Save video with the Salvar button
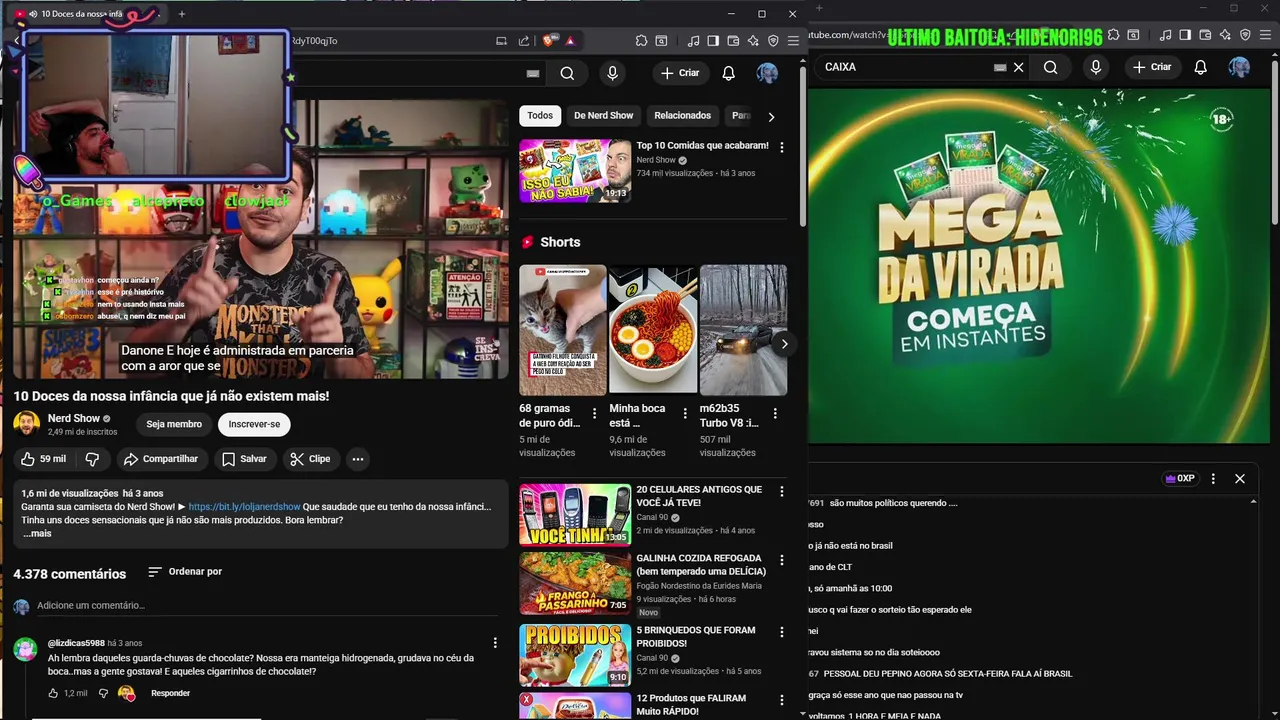 tap(244, 459)
